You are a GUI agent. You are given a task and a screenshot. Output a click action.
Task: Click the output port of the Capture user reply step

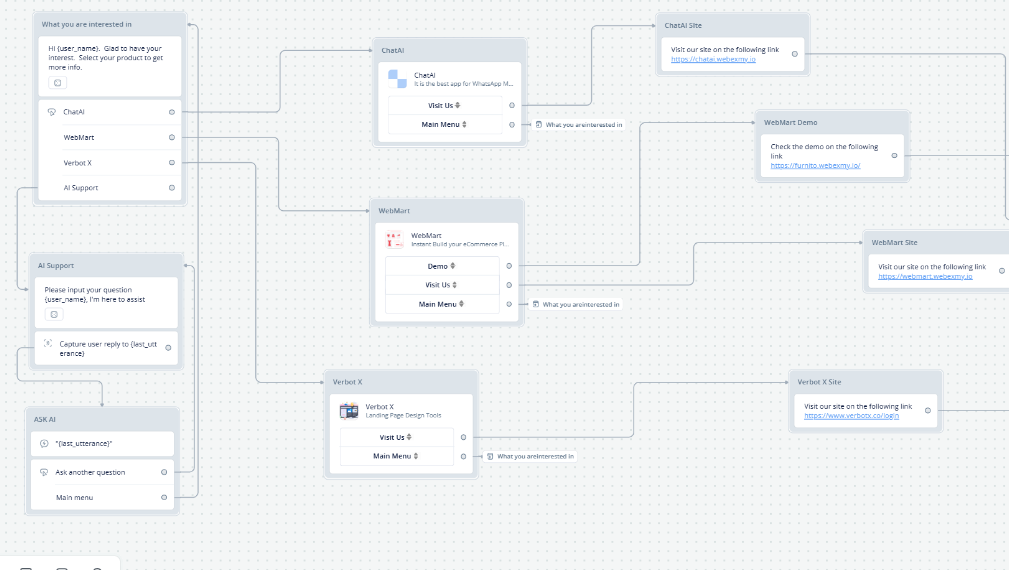pyautogui.click(x=169, y=348)
